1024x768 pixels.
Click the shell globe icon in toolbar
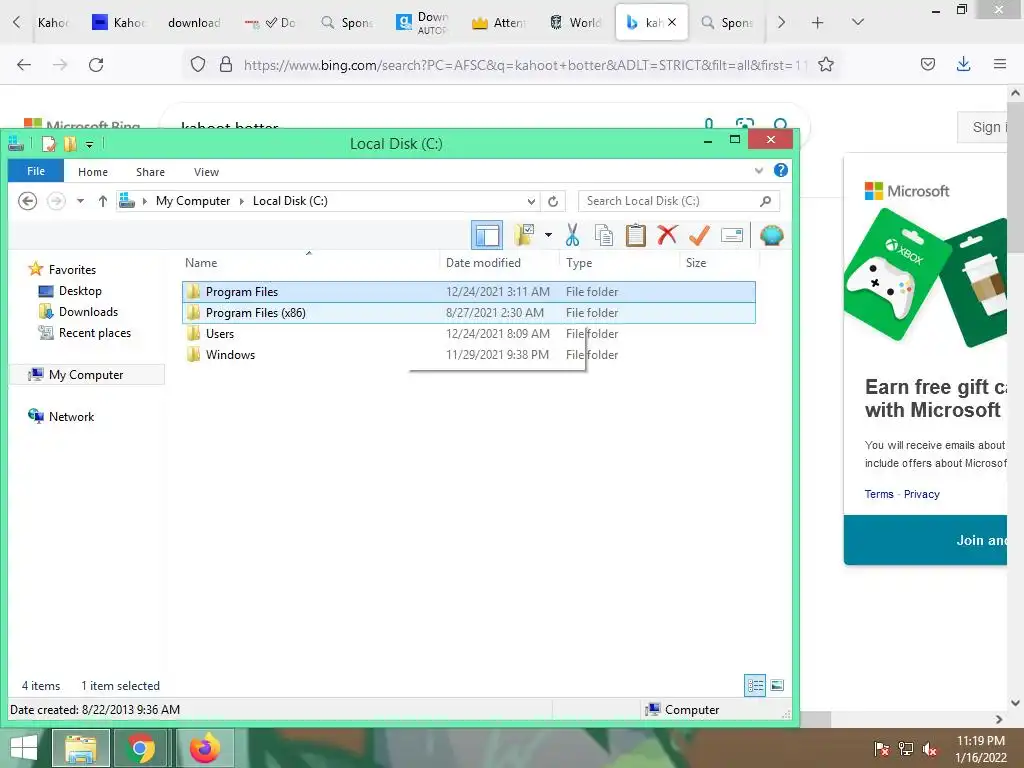pos(771,235)
